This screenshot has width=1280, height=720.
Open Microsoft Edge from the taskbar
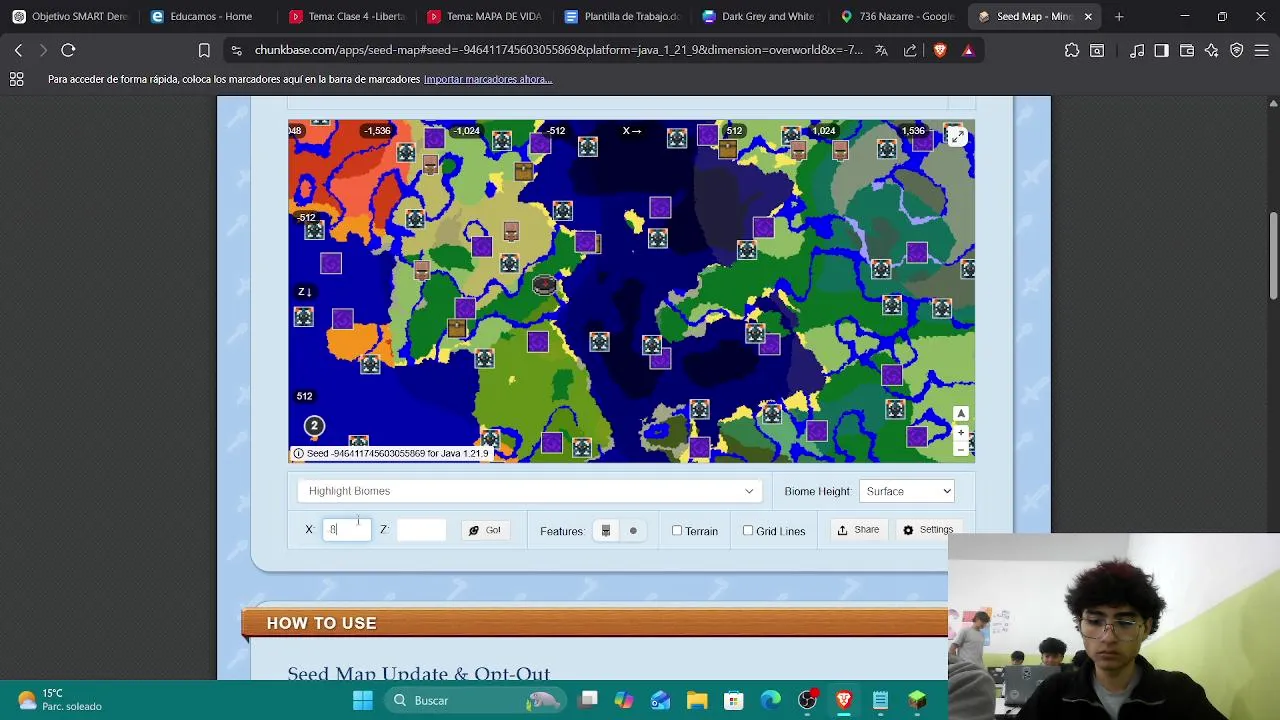pyautogui.click(x=770, y=700)
